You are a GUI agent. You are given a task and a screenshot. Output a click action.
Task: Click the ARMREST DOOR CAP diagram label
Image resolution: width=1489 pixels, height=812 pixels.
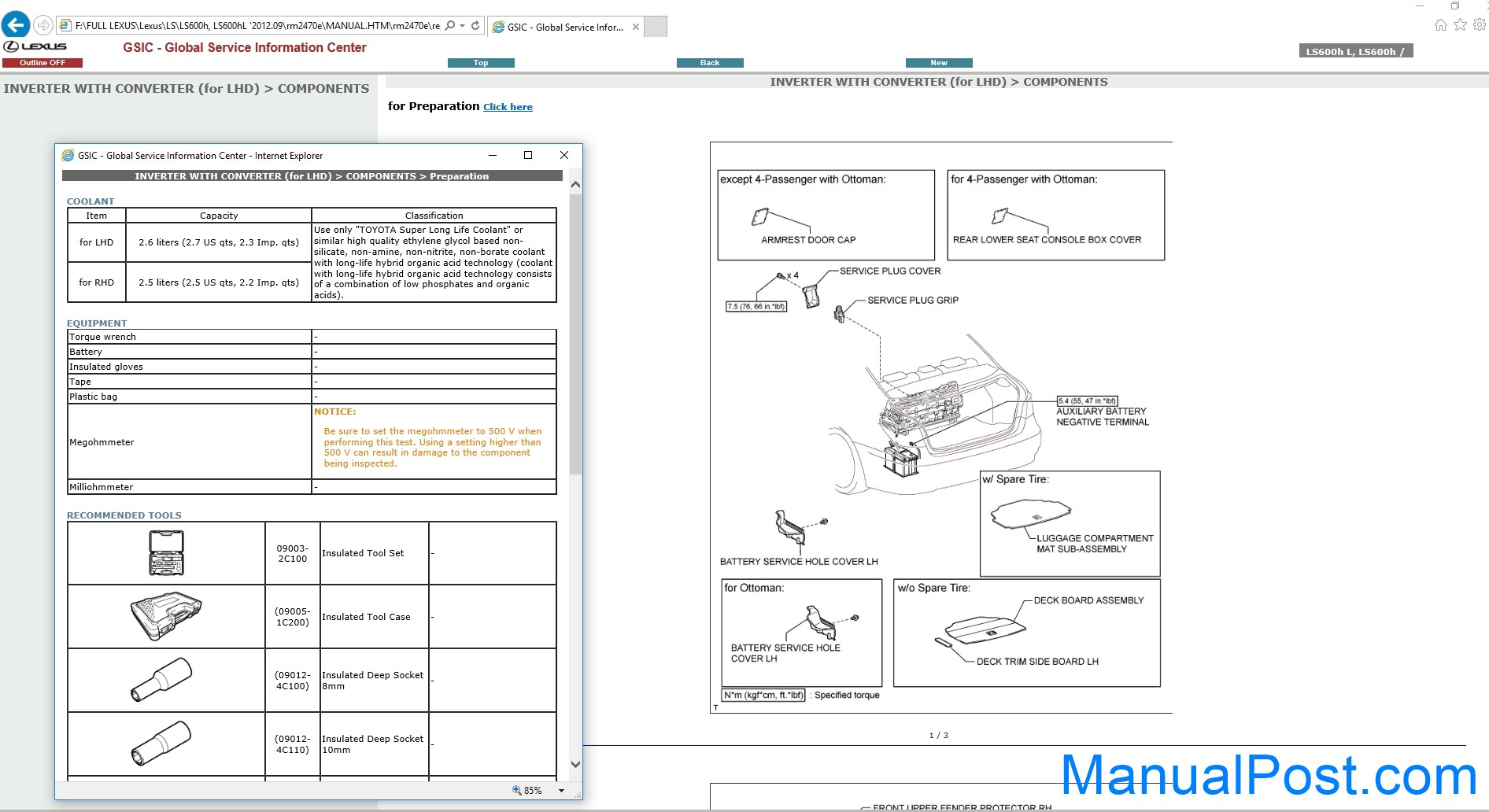808,240
